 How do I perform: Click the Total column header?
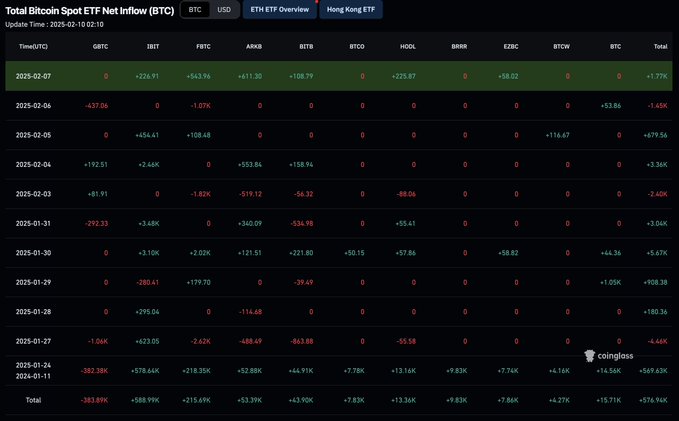pyautogui.click(x=660, y=47)
